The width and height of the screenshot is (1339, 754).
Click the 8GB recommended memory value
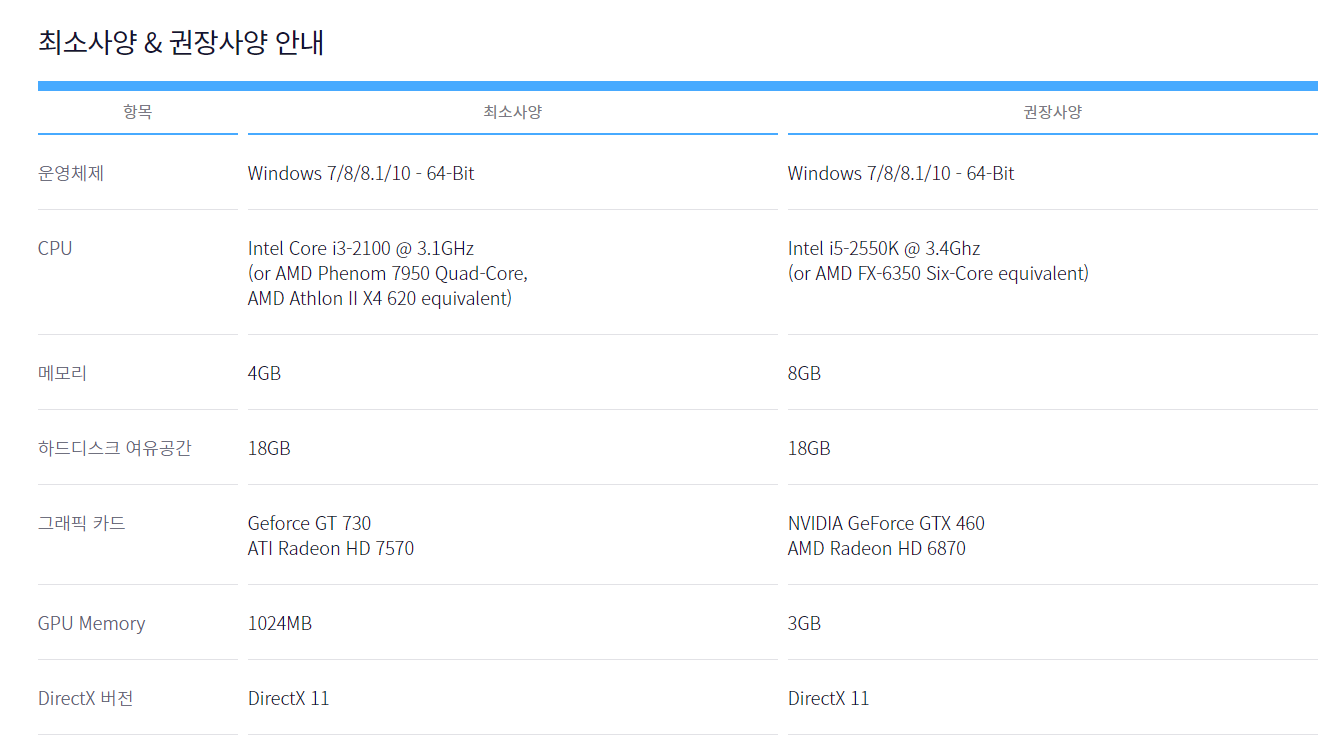(804, 373)
